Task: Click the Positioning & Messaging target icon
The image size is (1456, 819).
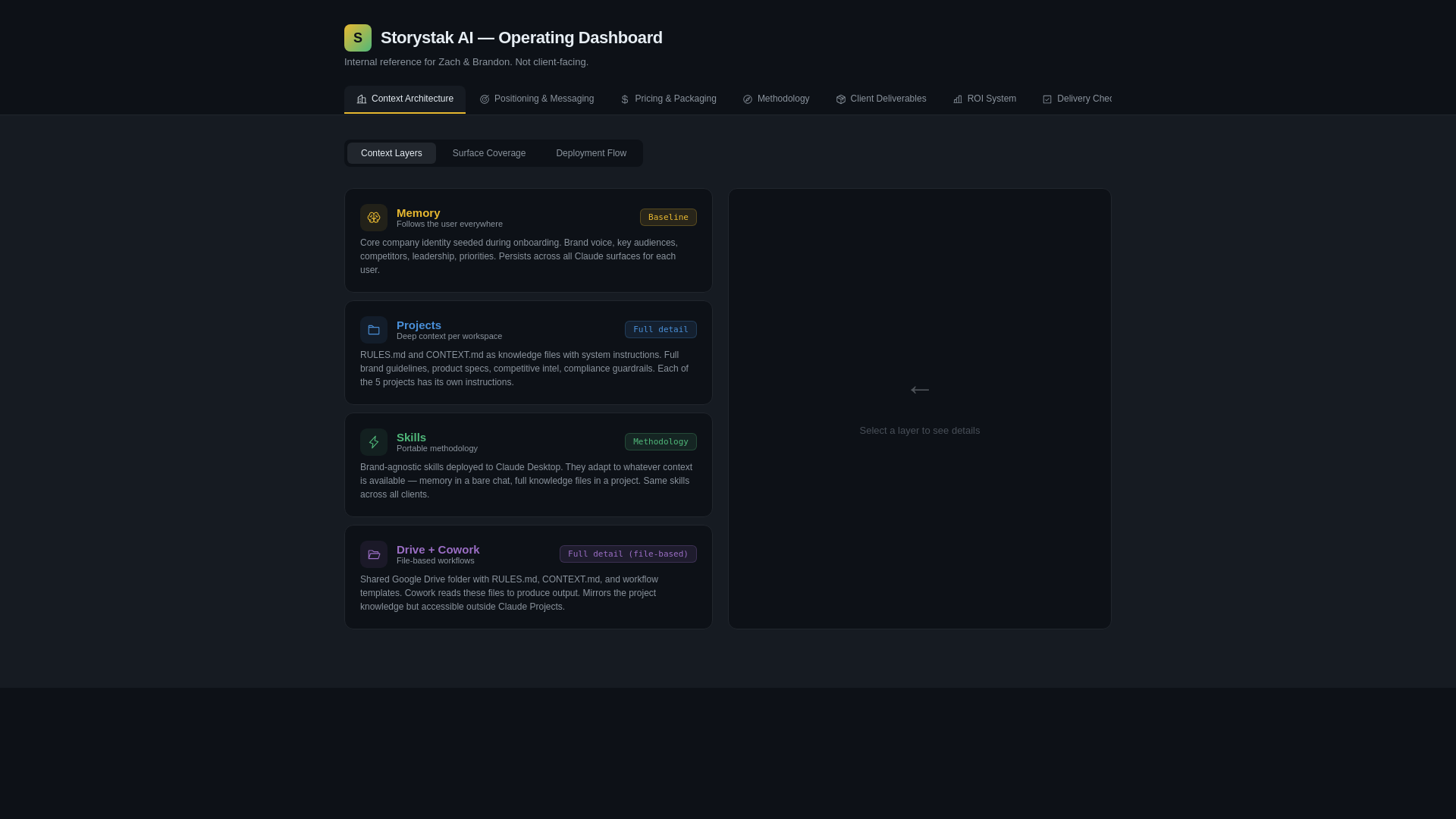Action: click(x=485, y=99)
